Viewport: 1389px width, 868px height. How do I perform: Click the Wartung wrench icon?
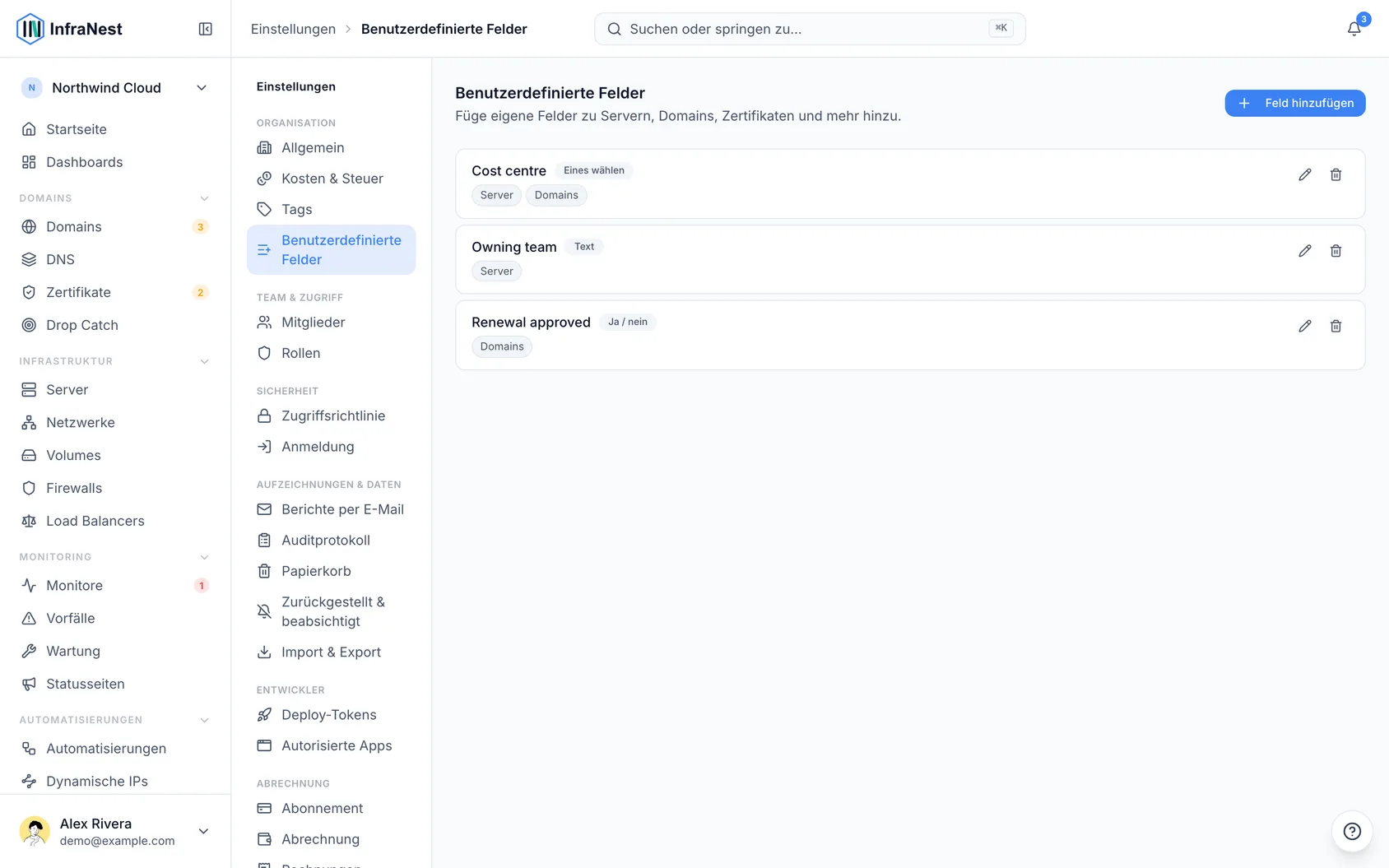coord(29,651)
